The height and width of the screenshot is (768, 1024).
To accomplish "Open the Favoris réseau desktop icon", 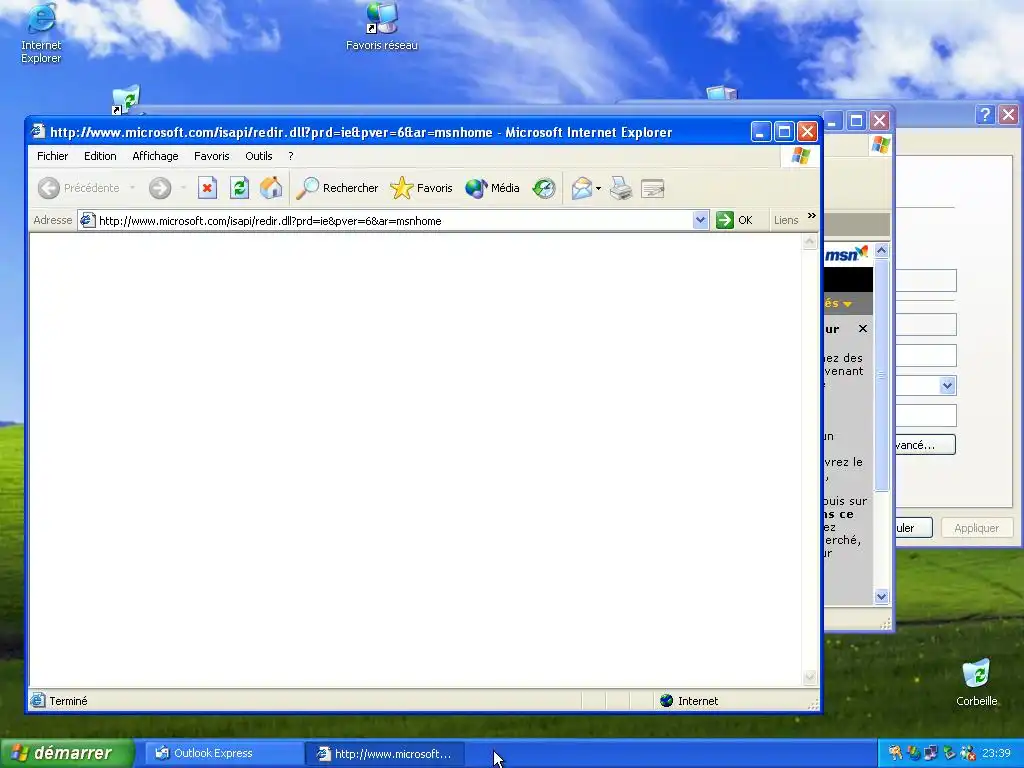I will tap(381, 27).
